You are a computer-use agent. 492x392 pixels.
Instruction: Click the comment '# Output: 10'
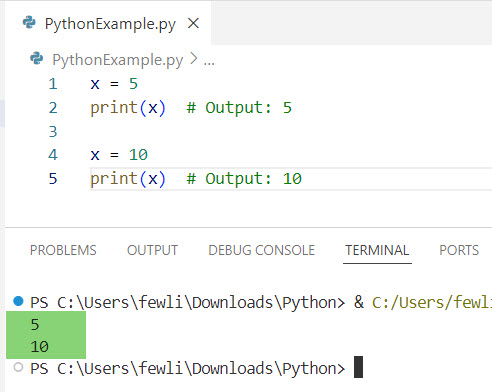[244, 179]
